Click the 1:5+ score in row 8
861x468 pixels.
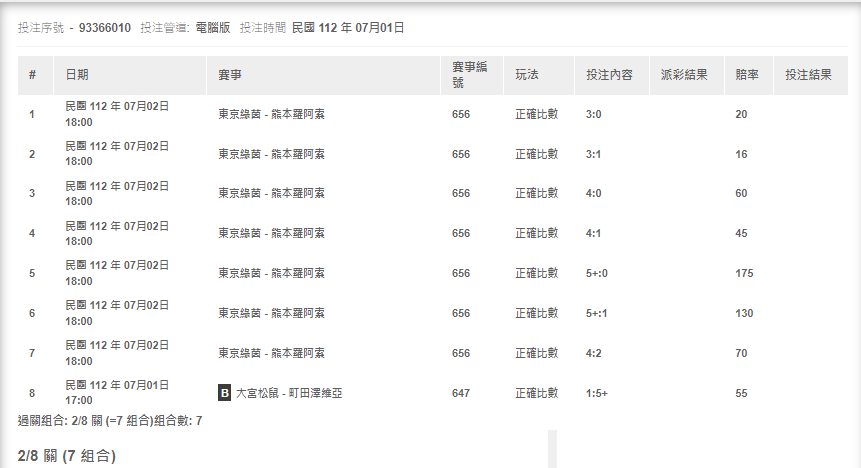[x=596, y=393]
